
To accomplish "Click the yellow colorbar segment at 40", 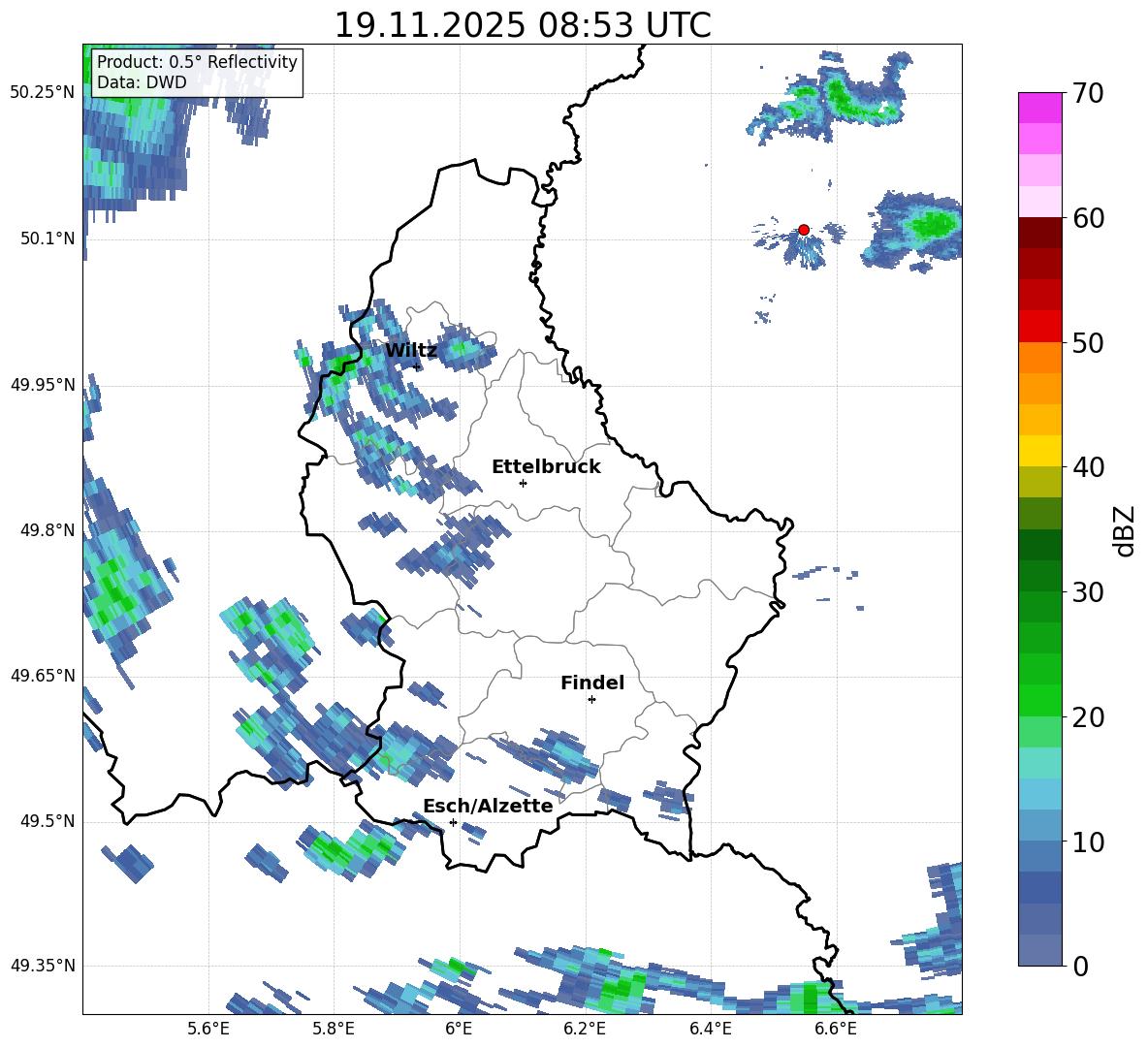I will tap(1039, 451).
